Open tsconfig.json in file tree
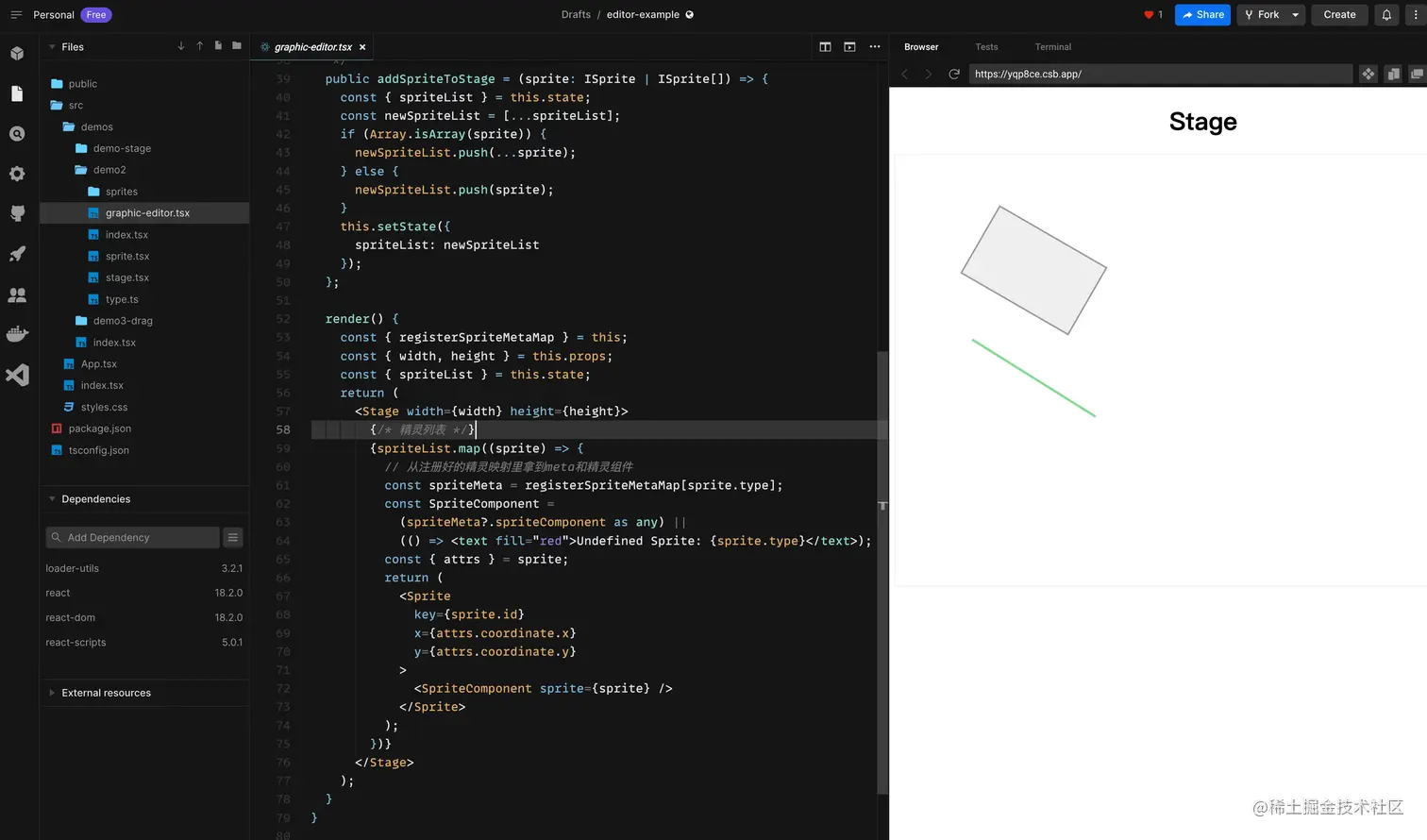Screen dimensions: 1427x840 pos(144,450)
